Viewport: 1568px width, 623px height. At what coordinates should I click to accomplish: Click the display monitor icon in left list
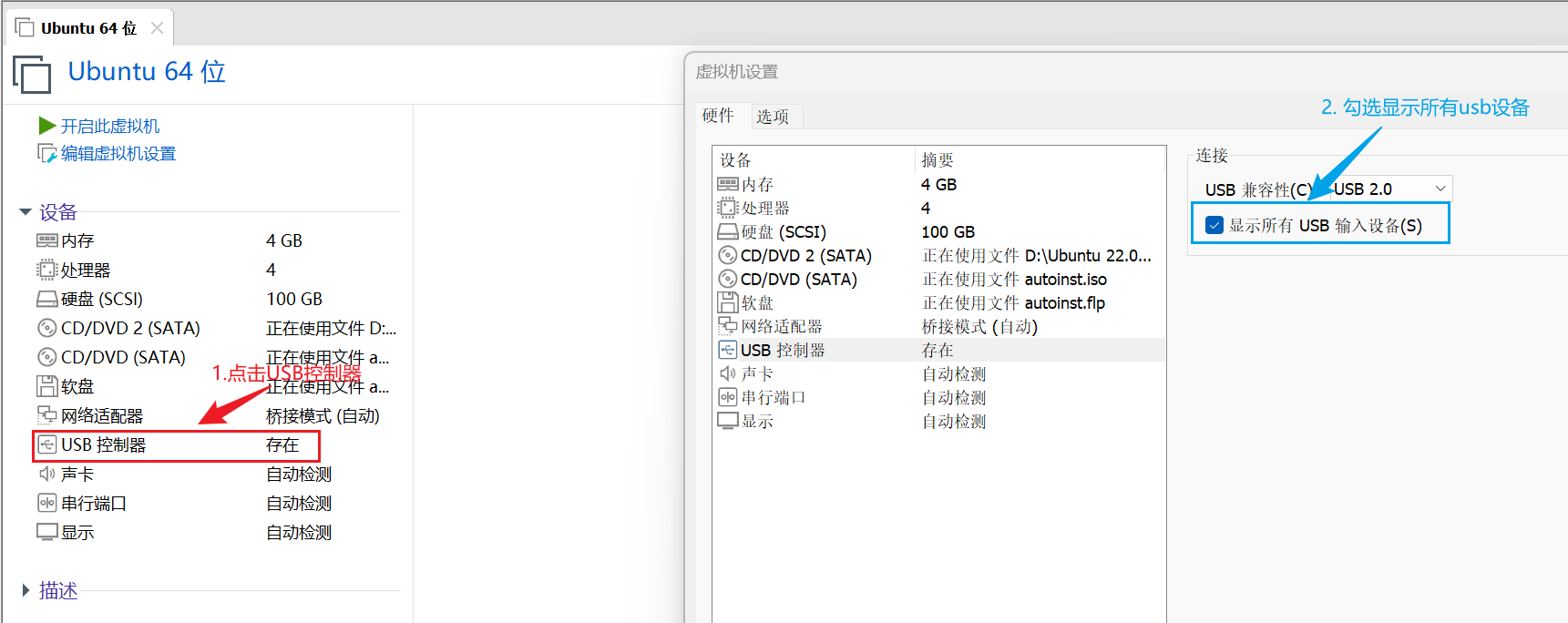pyautogui.click(x=47, y=532)
